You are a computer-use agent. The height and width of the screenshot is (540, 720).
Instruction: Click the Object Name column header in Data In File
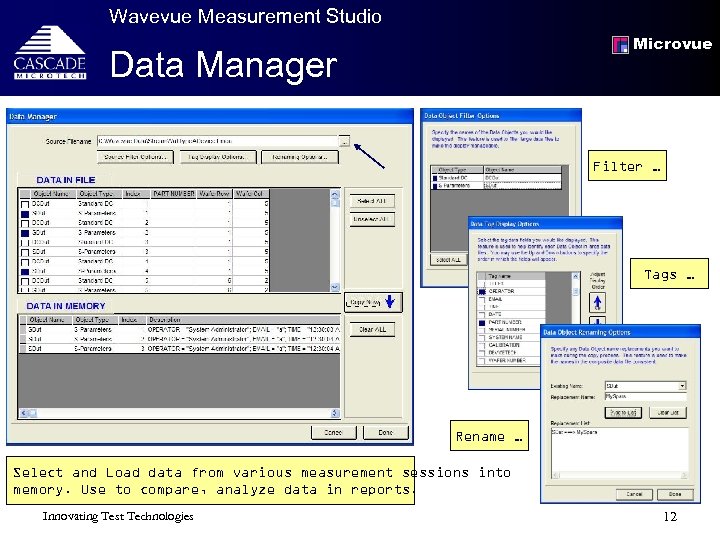pos(51,194)
